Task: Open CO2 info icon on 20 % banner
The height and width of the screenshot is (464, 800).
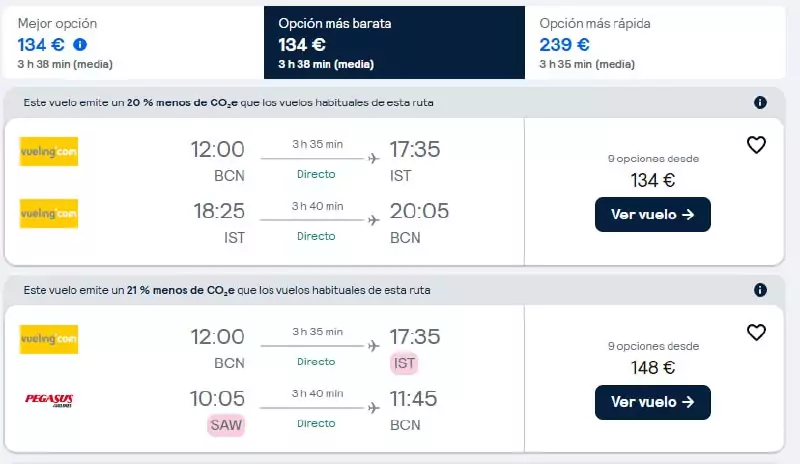Action: (760, 103)
